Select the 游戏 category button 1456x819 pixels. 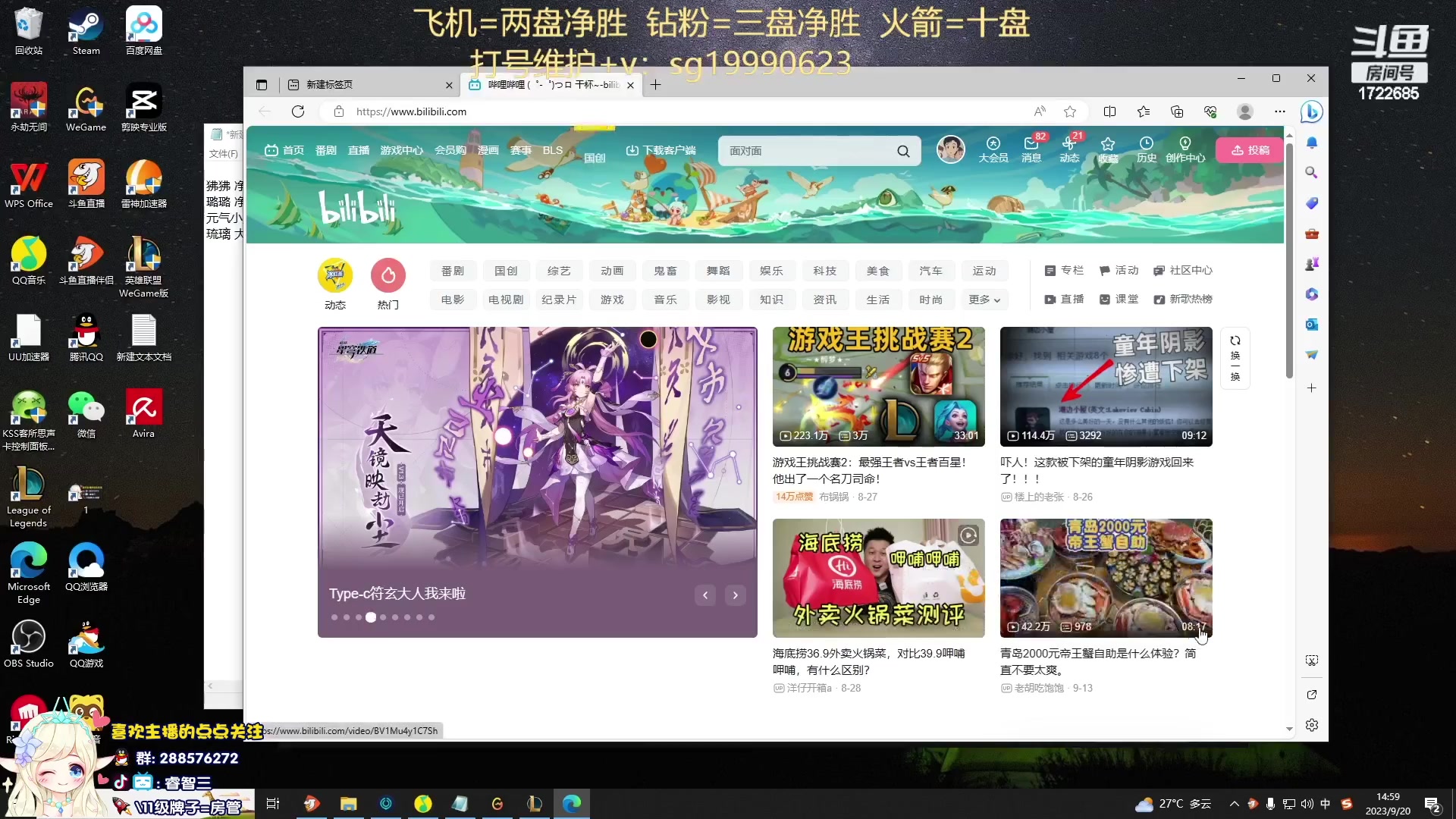click(612, 300)
